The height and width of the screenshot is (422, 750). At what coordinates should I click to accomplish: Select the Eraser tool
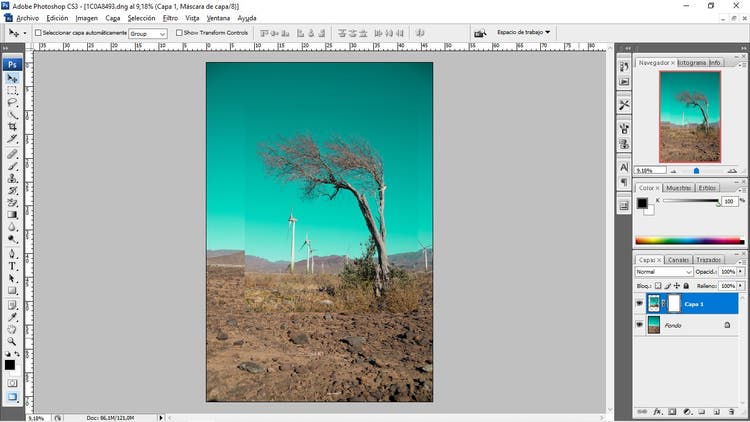coord(12,202)
